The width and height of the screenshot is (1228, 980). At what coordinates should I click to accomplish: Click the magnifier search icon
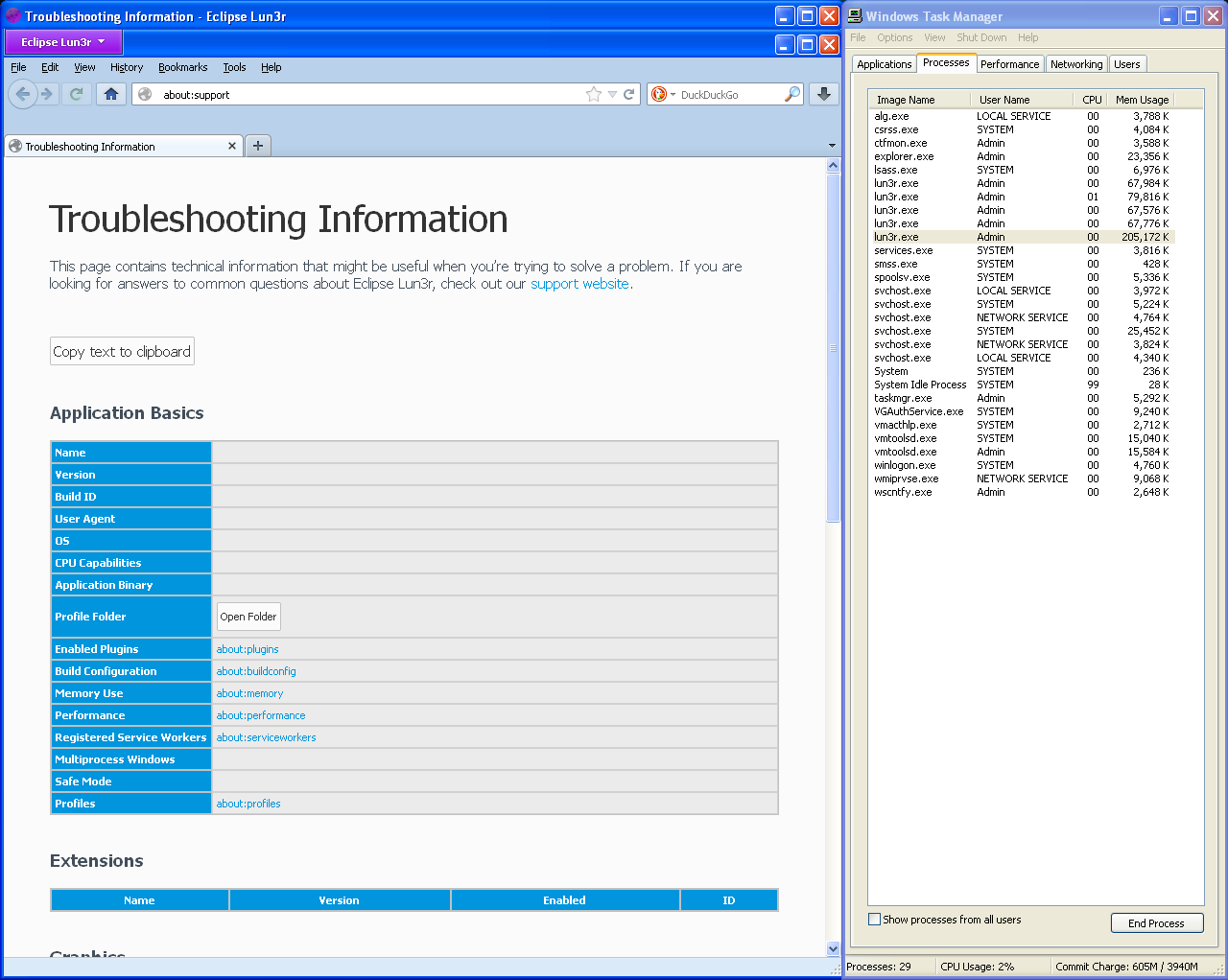click(x=791, y=94)
